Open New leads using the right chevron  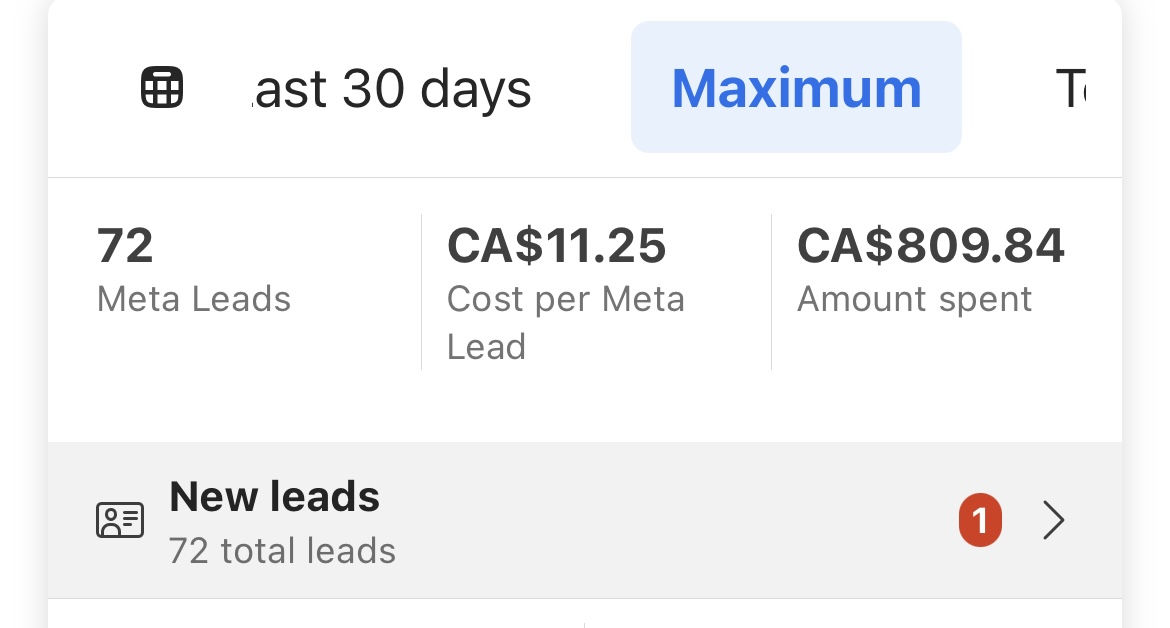pos(1053,521)
